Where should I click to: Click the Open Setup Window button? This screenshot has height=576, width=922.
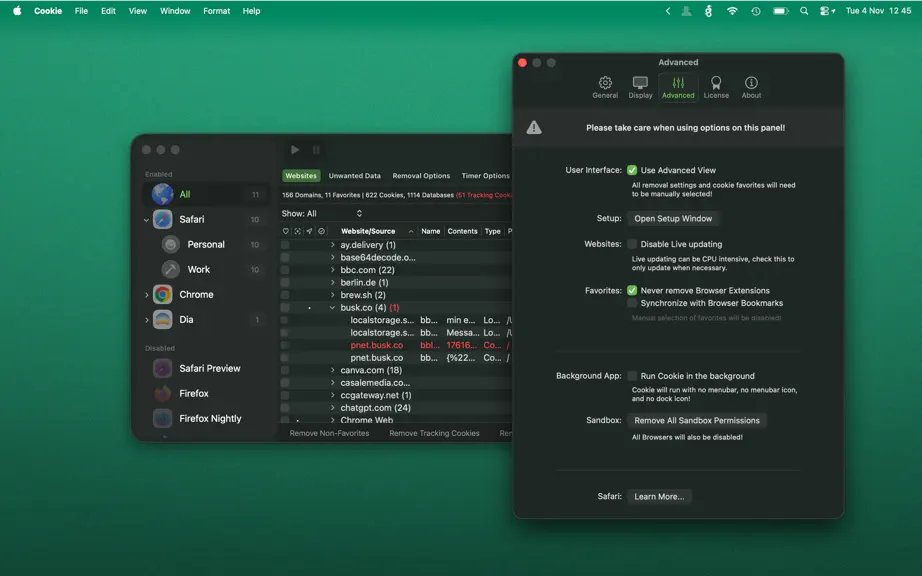click(x=673, y=219)
